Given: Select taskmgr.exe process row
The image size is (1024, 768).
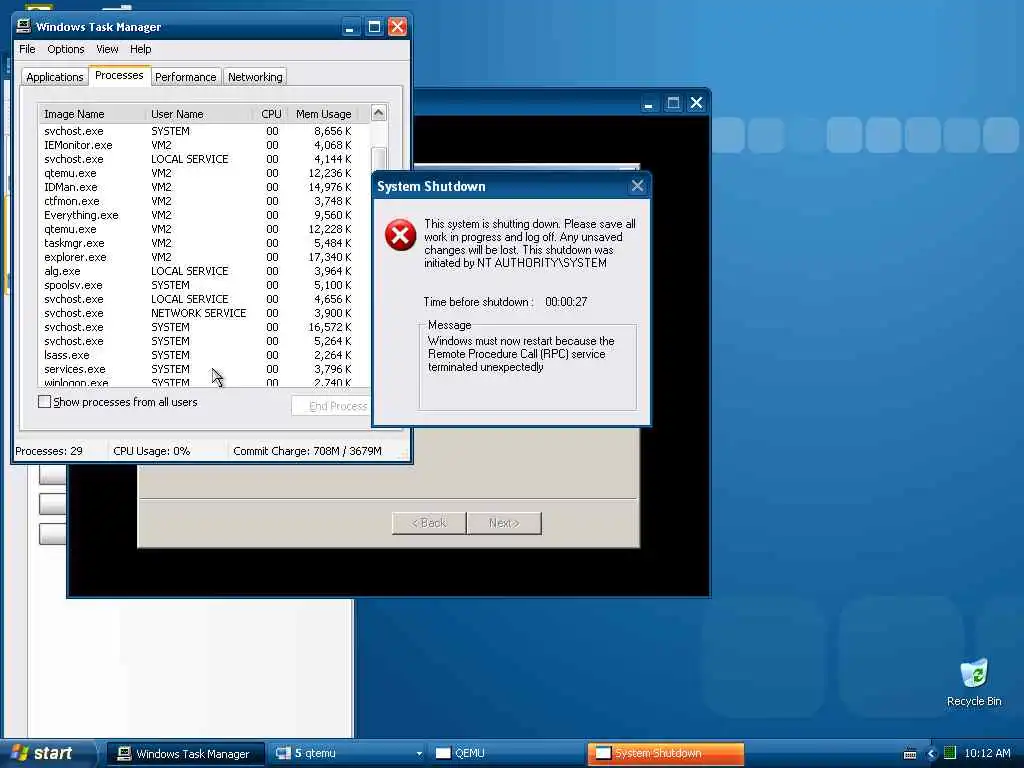Looking at the screenshot, I should pyautogui.click(x=204, y=243).
